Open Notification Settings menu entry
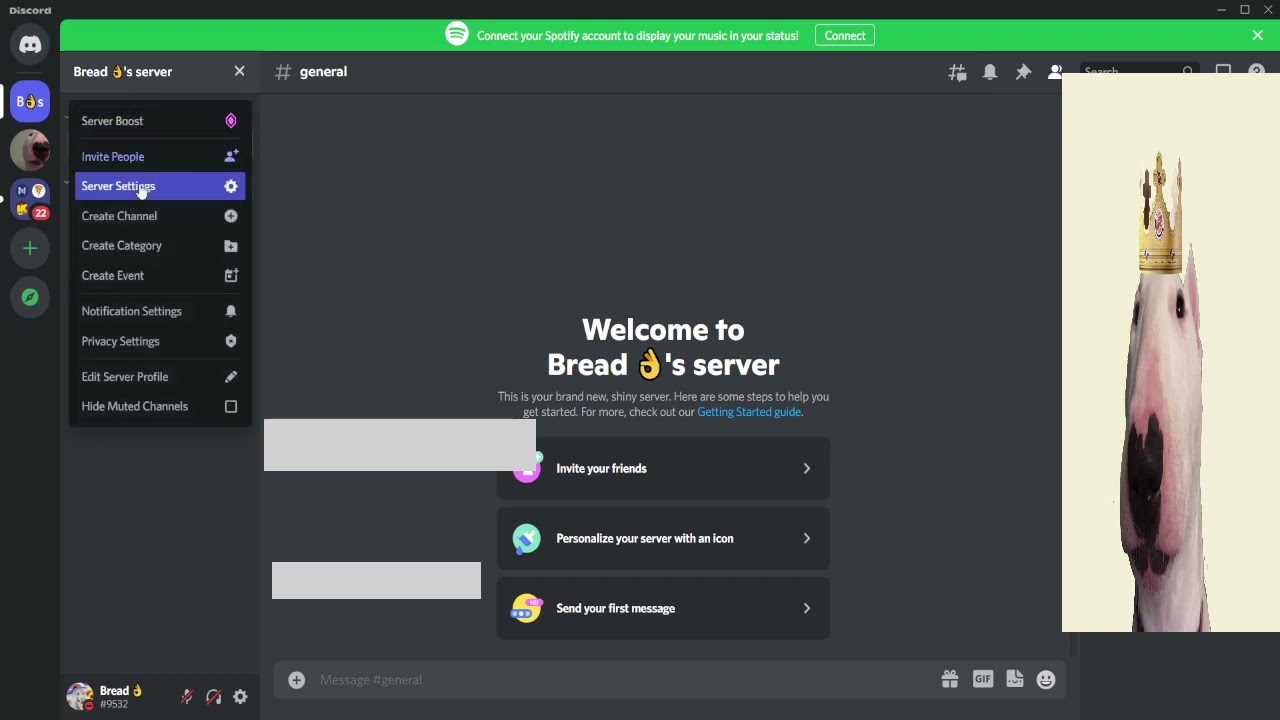This screenshot has width=1280, height=720. [160, 311]
